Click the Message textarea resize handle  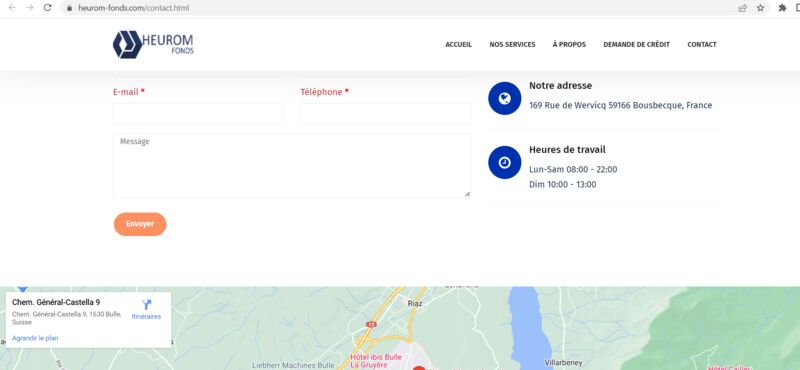pos(467,193)
